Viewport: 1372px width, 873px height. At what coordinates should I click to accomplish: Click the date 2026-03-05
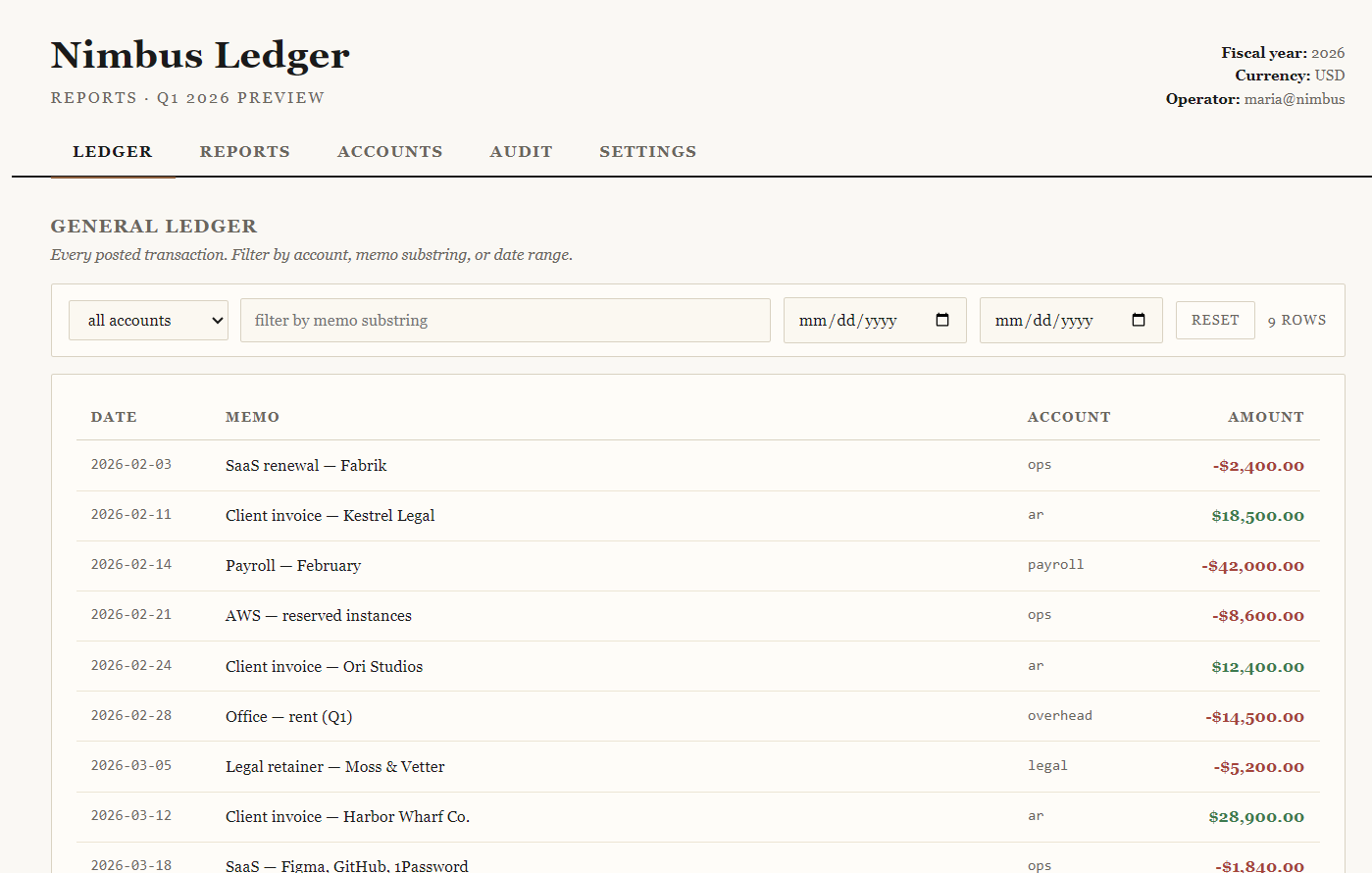131,765
